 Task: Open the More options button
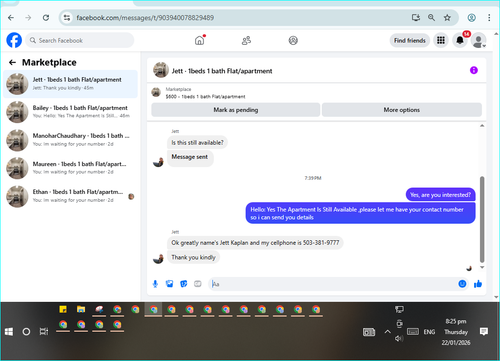(402, 110)
